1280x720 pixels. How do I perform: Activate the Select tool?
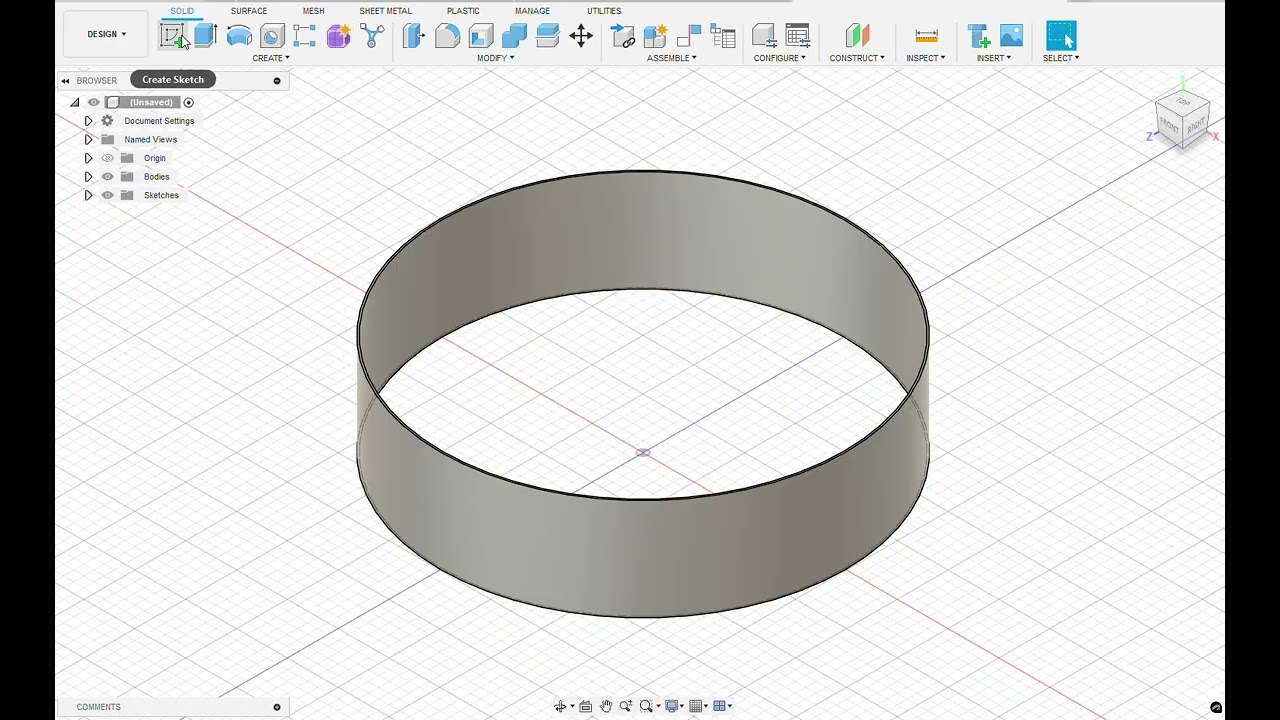(x=1061, y=36)
